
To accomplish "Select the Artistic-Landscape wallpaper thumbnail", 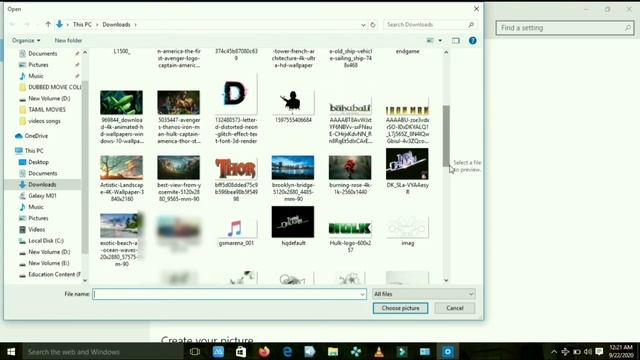I will [x=122, y=167].
